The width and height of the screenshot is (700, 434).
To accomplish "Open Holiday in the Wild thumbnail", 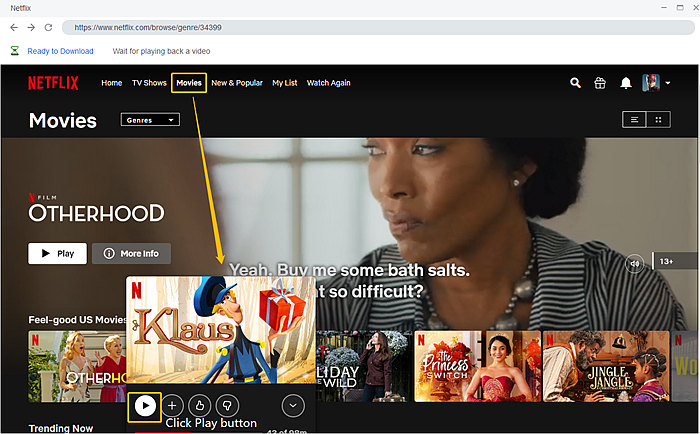I will tap(364, 366).
